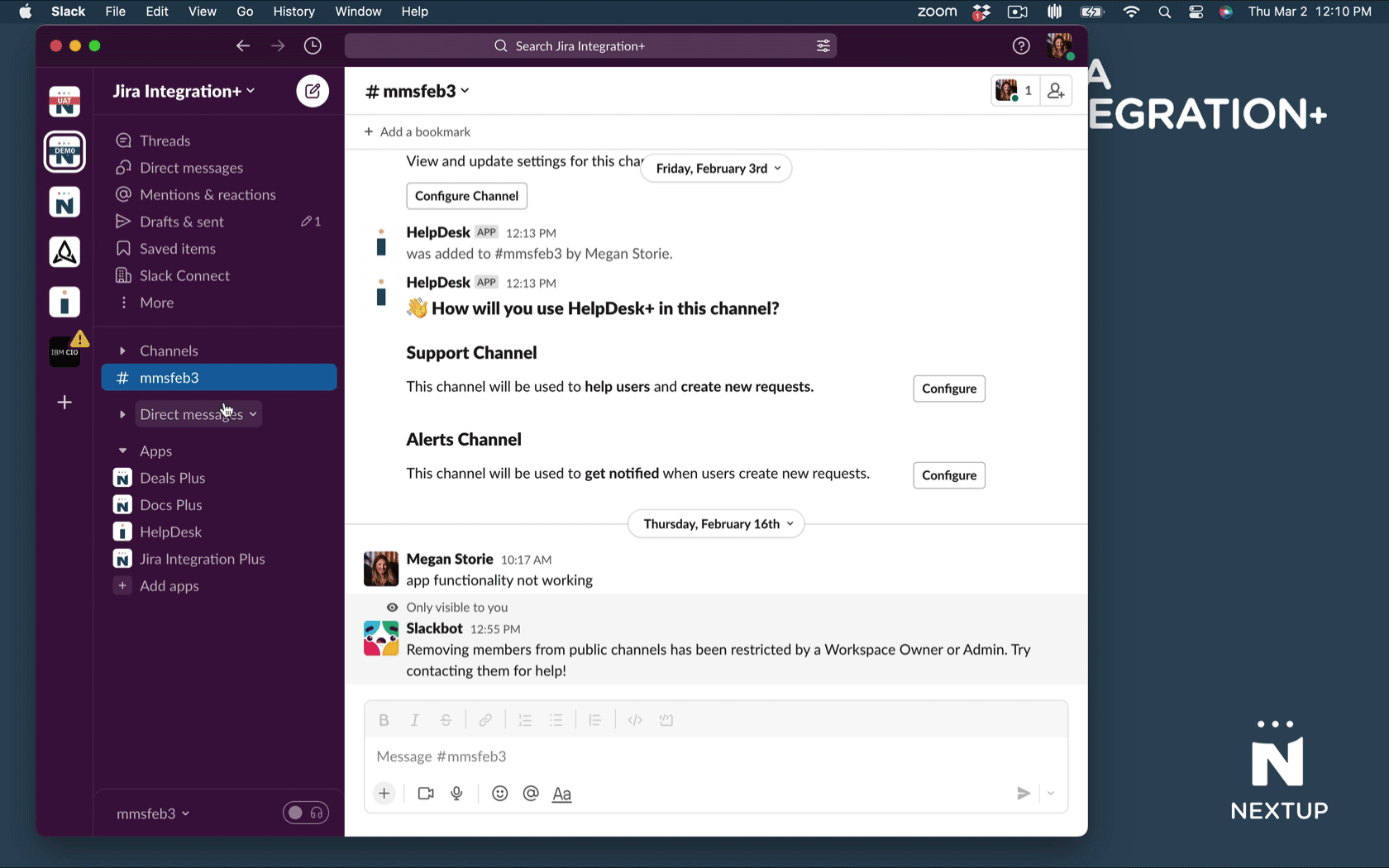Open Mentions & reactions
1389x868 pixels.
[219, 194]
